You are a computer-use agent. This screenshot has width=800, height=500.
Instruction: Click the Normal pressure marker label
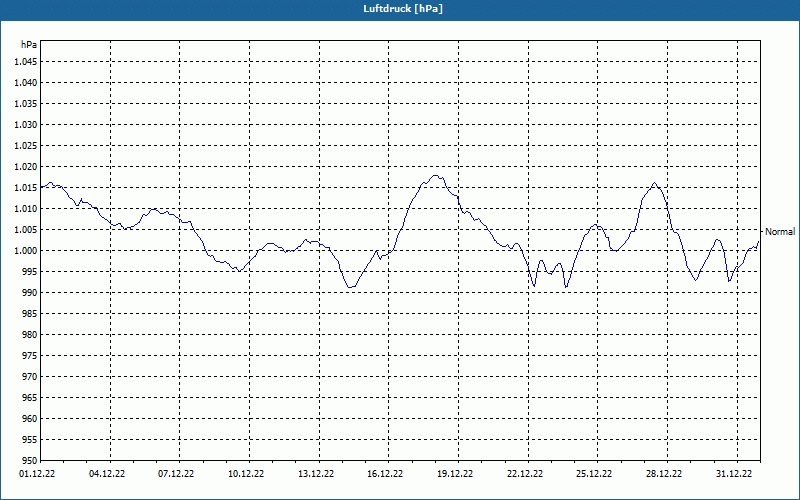click(x=780, y=232)
